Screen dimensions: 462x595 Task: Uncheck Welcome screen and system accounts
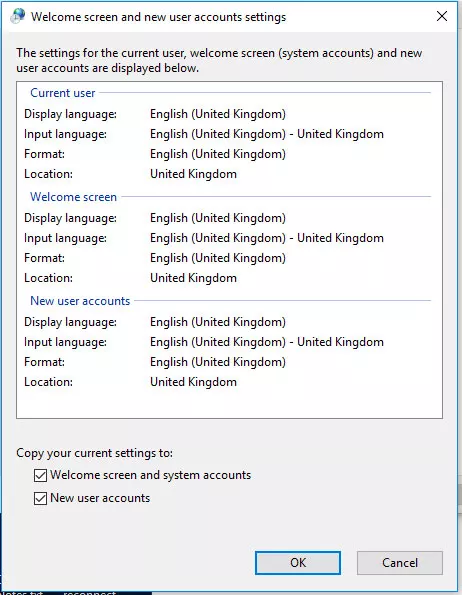[40, 475]
